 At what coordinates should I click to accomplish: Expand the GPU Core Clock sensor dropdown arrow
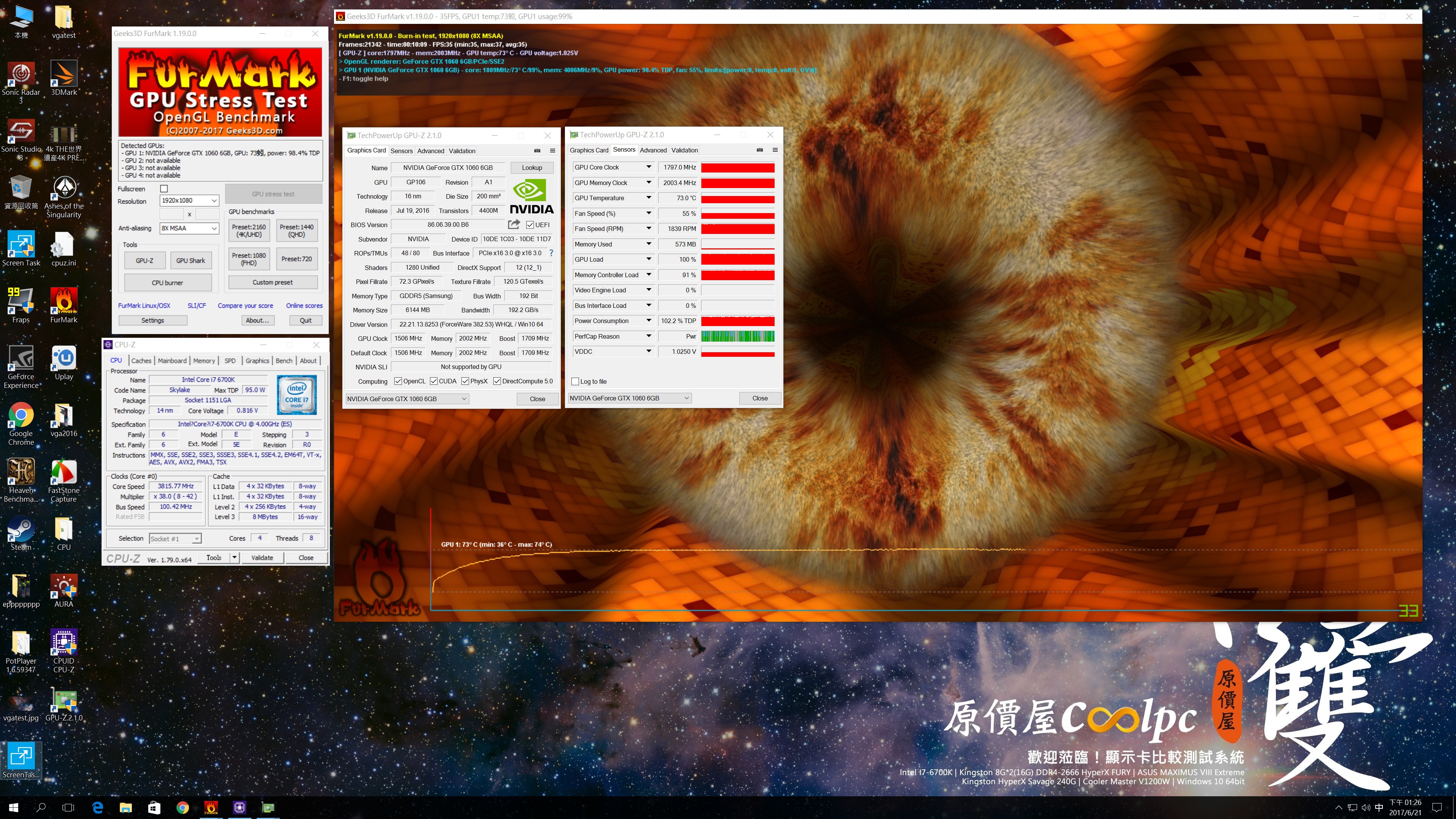649,167
